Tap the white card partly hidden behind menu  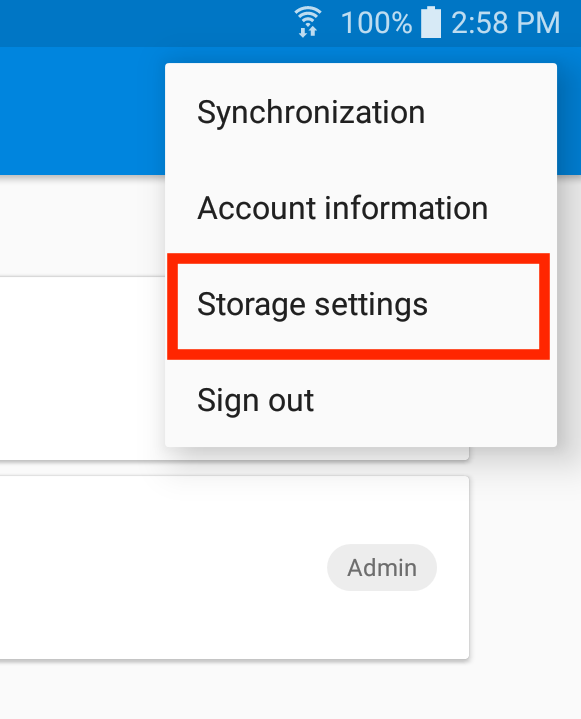coord(83,368)
